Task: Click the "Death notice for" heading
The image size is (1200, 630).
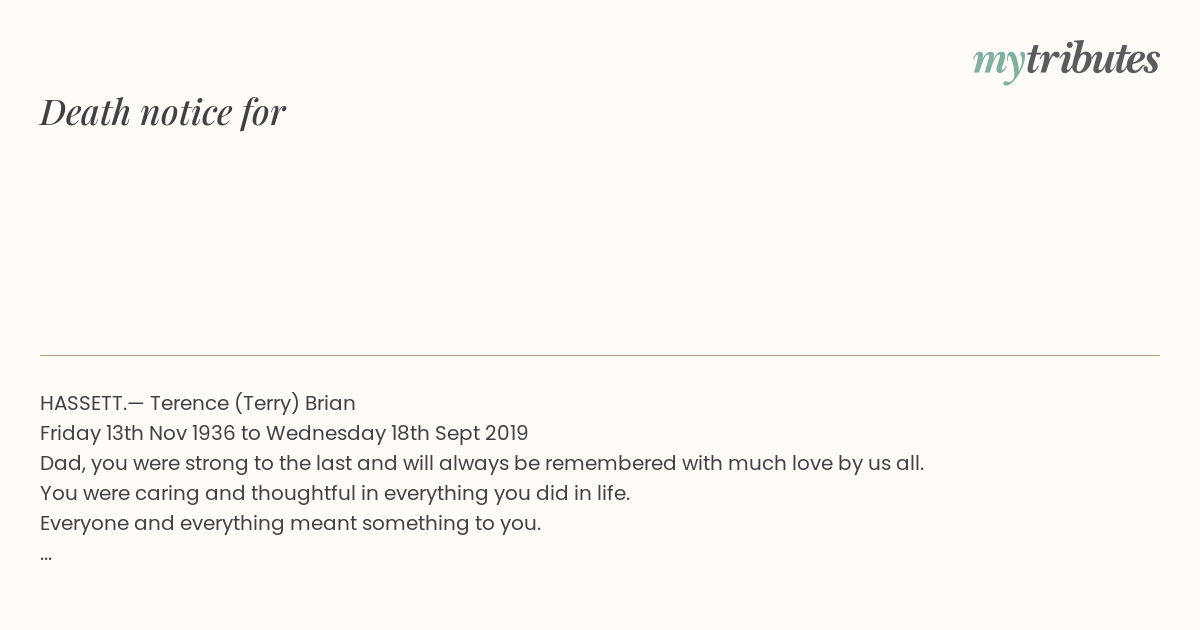Action: 163,112
